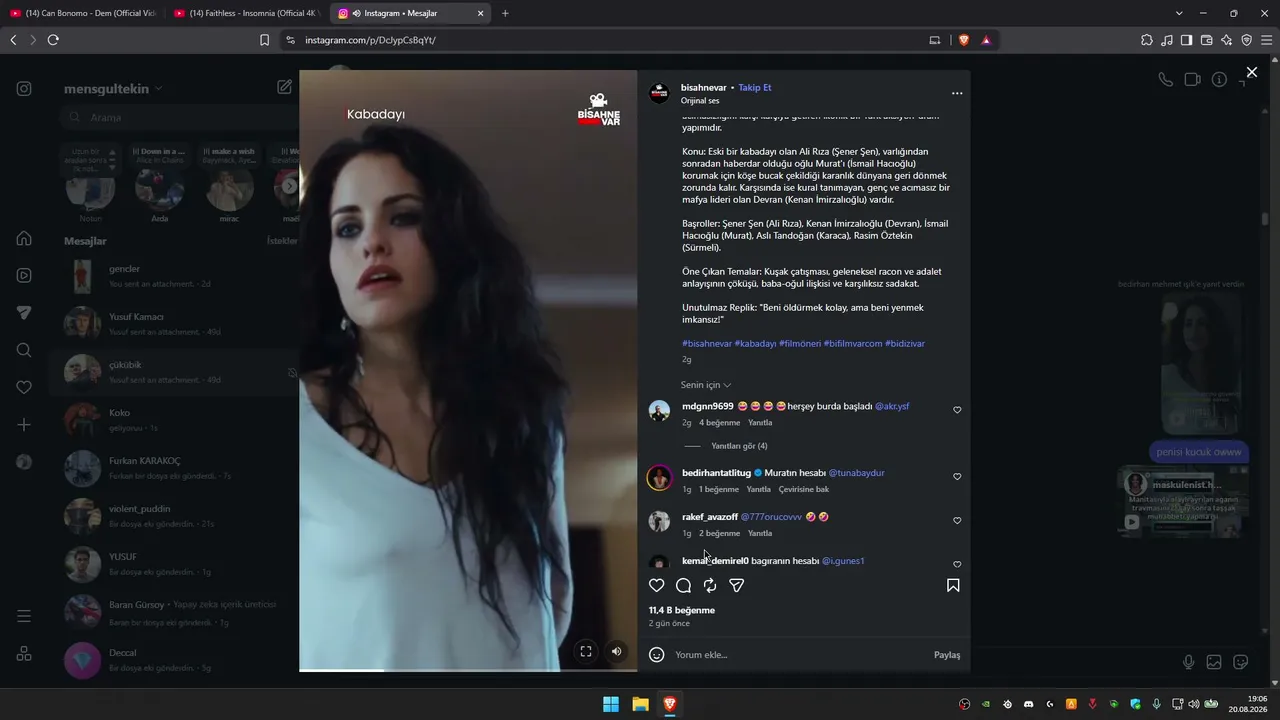Like the post with the heart icon
Viewport: 1280px width, 720px height.
tap(657, 585)
